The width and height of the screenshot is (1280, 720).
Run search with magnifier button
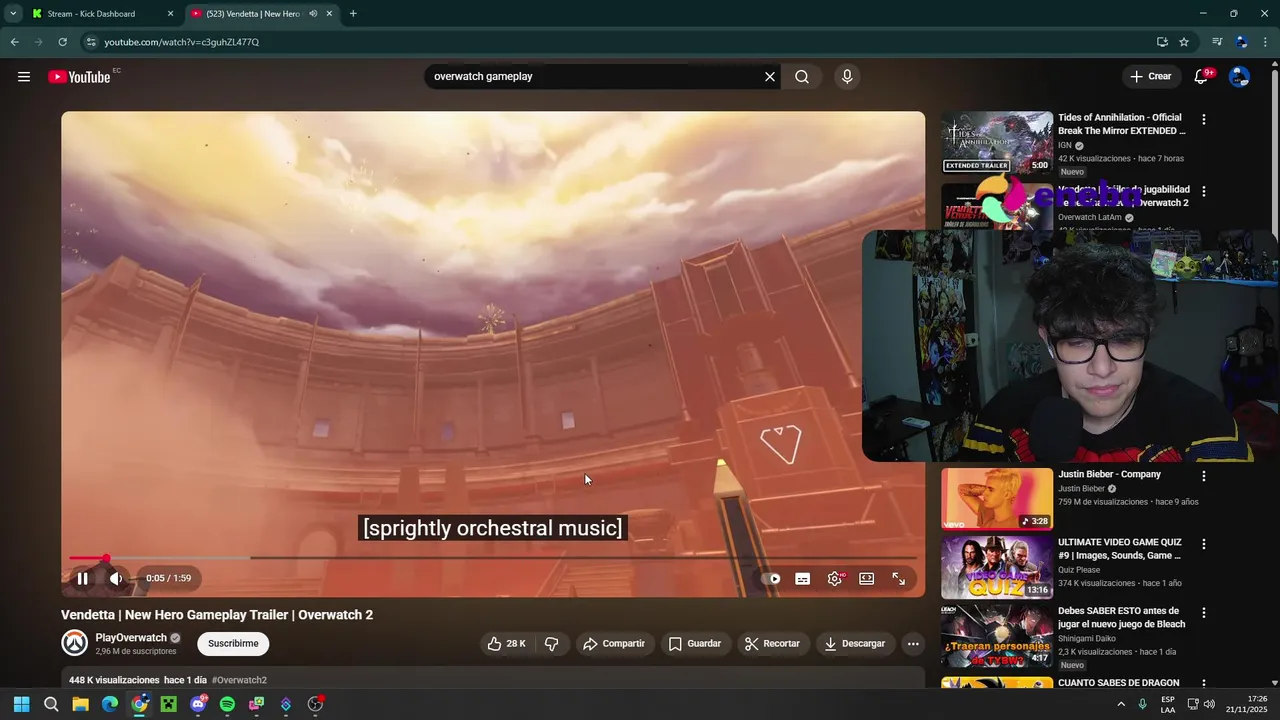(802, 77)
